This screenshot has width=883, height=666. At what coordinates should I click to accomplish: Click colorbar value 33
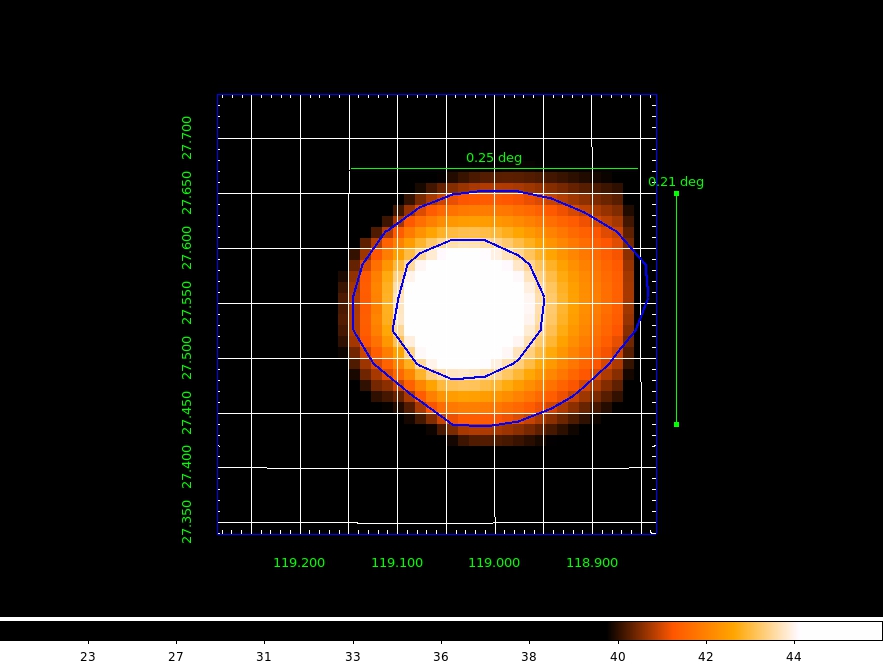pos(353,657)
